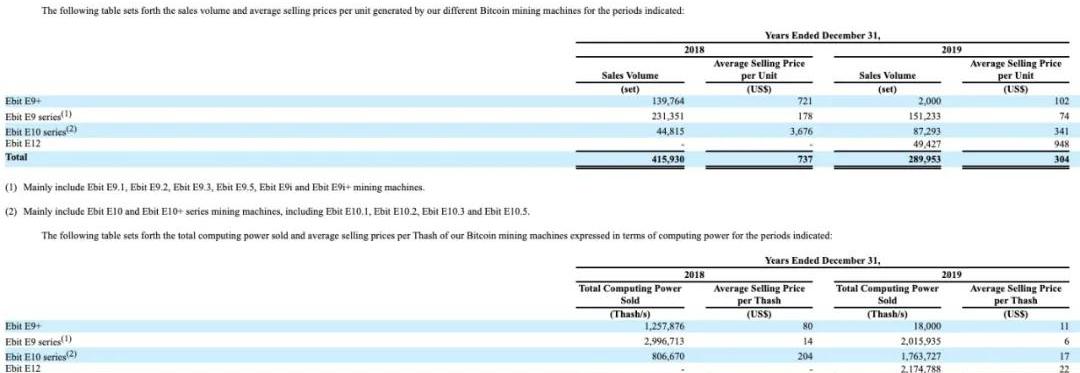Click Years Ended December 31 heading of first table
Viewport: 1080px width, 373px height.
pos(822,36)
